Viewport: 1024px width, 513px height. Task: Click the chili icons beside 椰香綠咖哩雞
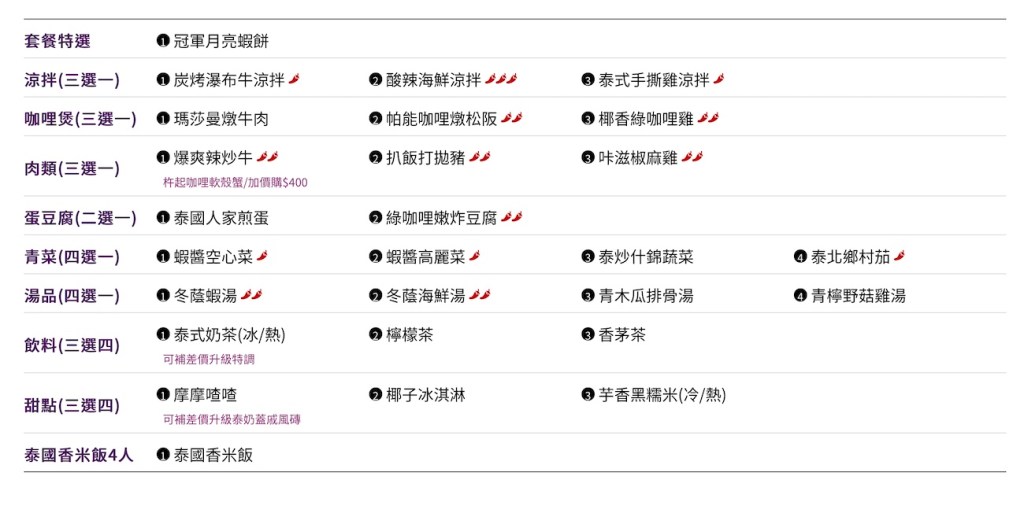click(708, 119)
